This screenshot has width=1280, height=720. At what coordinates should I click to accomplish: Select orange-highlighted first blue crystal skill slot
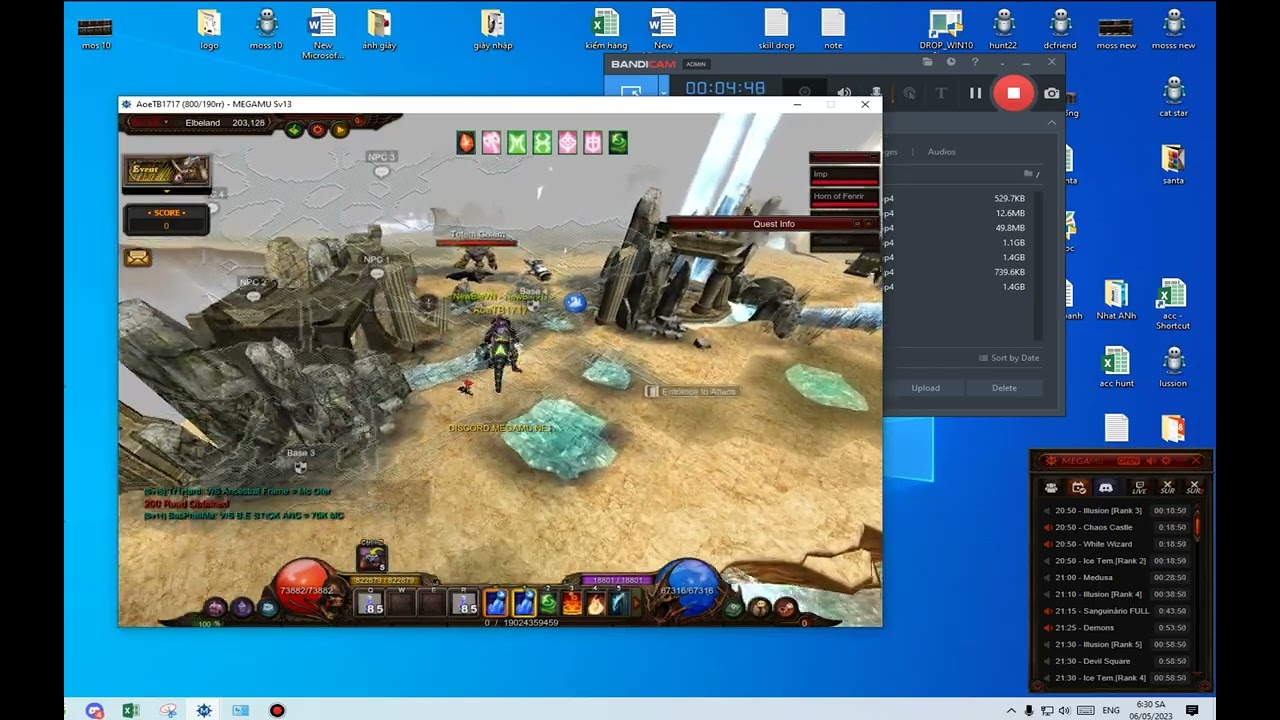click(x=496, y=603)
